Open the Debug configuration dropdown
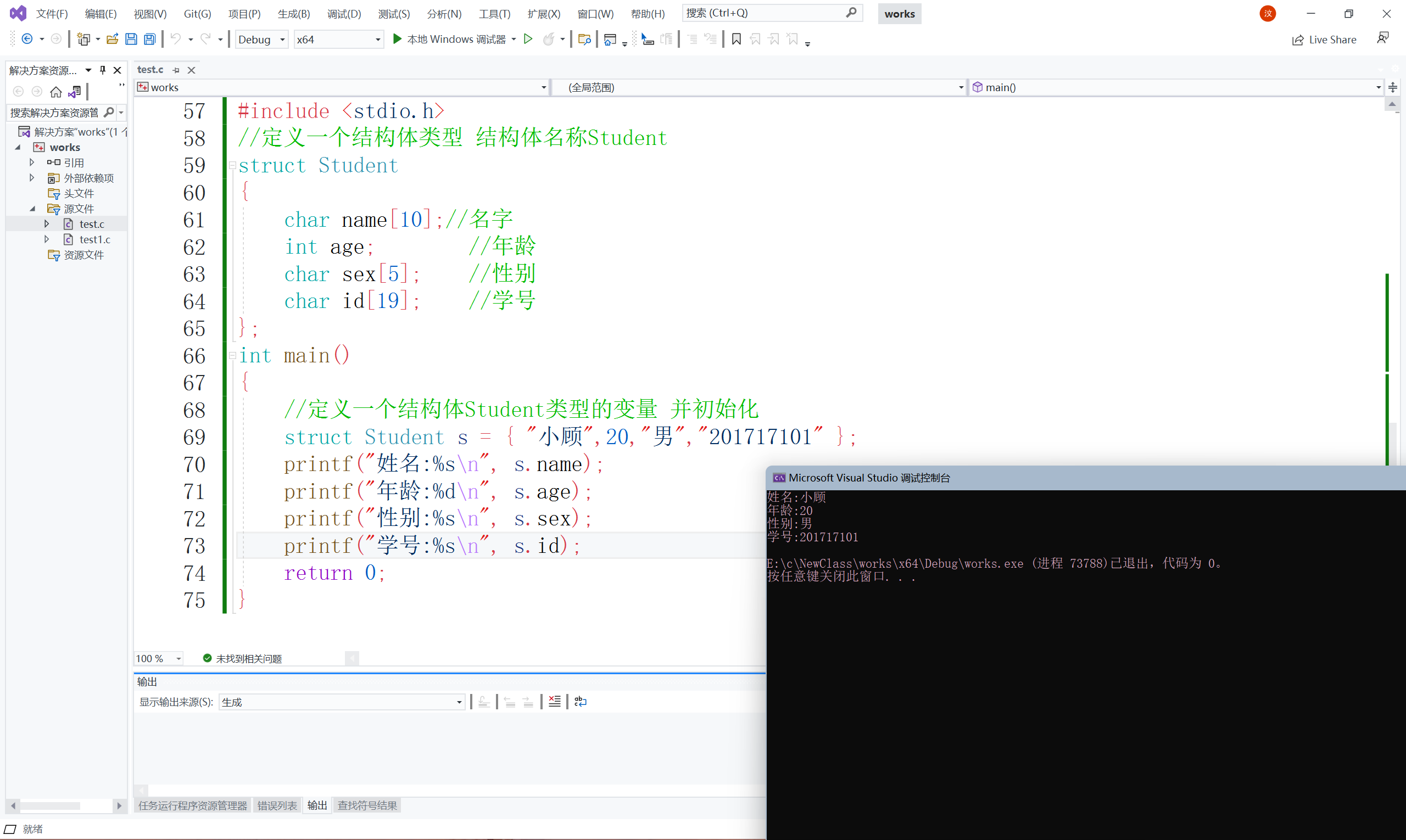1406x840 pixels. coord(261,39)
